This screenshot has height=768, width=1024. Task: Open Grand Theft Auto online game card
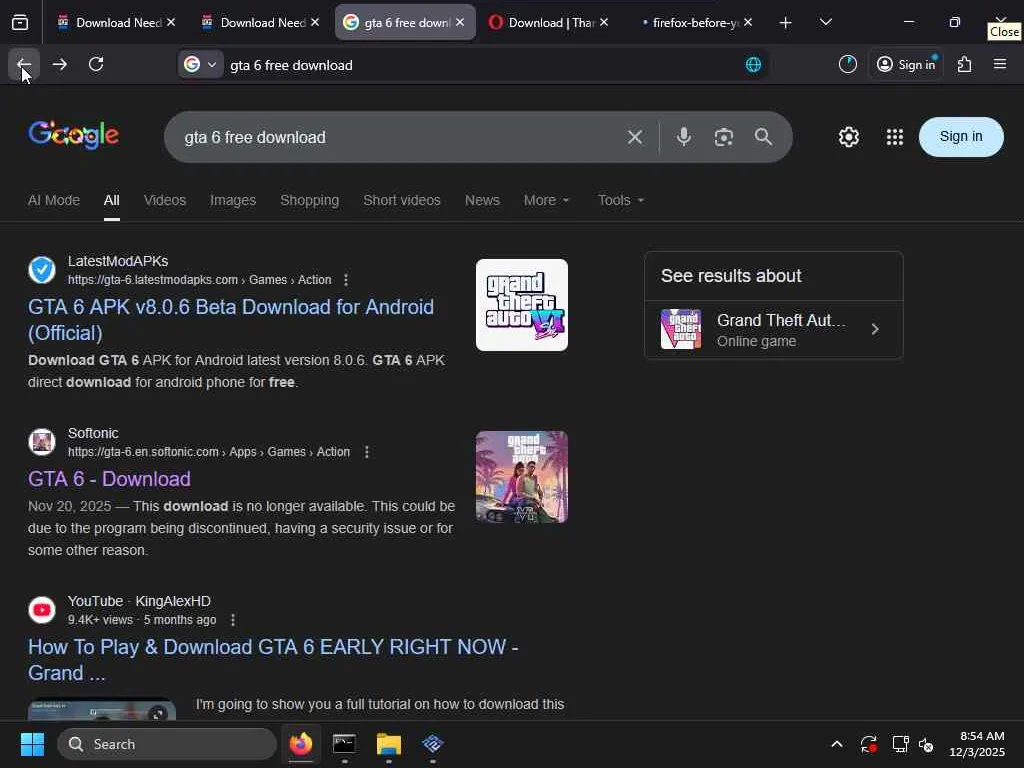(x=774, y=330)
